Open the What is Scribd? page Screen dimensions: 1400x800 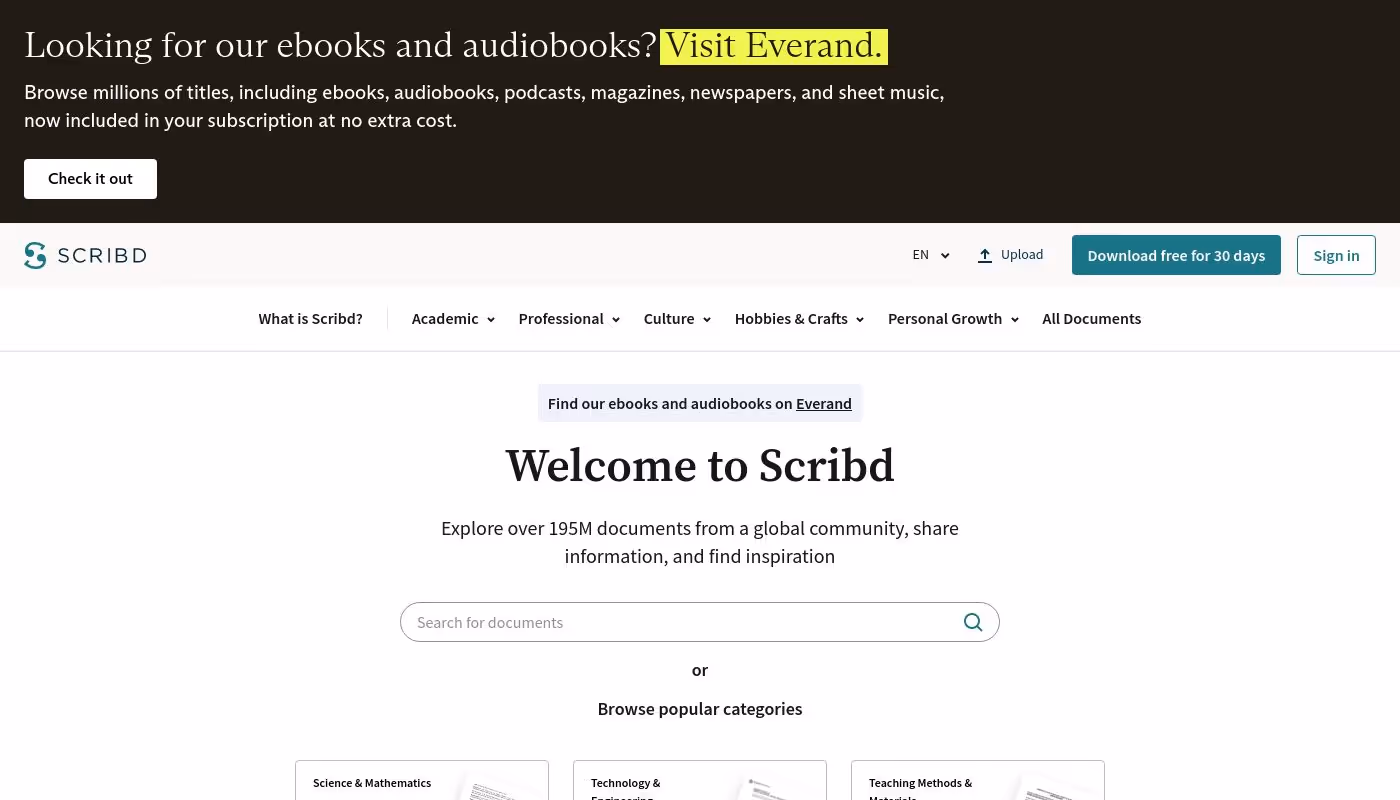click(x=310, y=319)
